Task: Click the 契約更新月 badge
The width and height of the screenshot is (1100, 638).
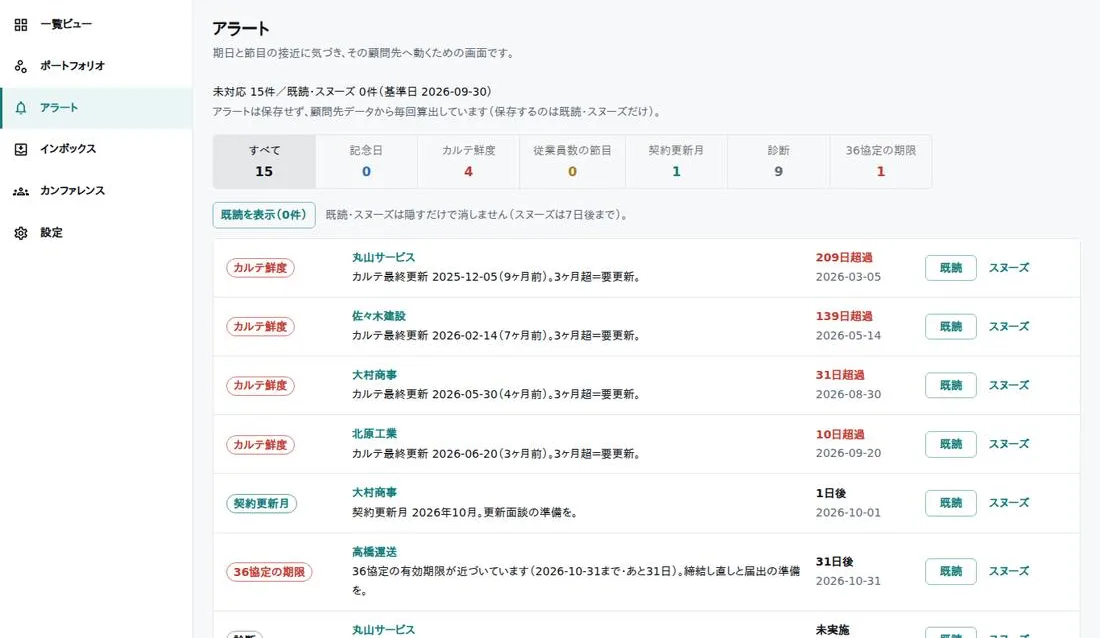Action: click(261, 504)
